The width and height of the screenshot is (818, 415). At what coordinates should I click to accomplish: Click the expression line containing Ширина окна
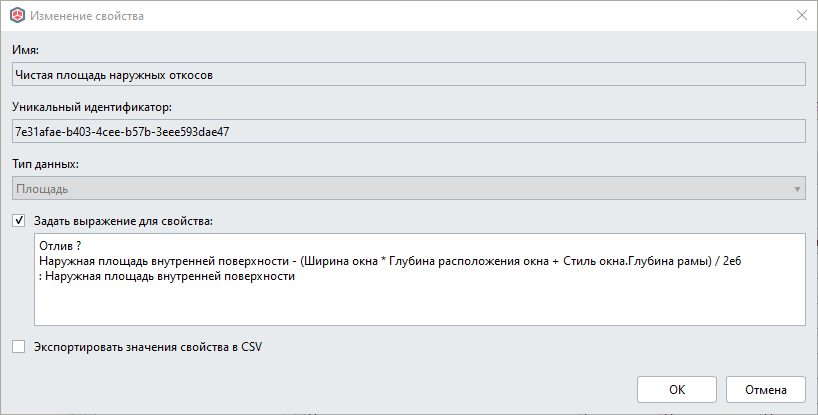(x=390, y=261)
